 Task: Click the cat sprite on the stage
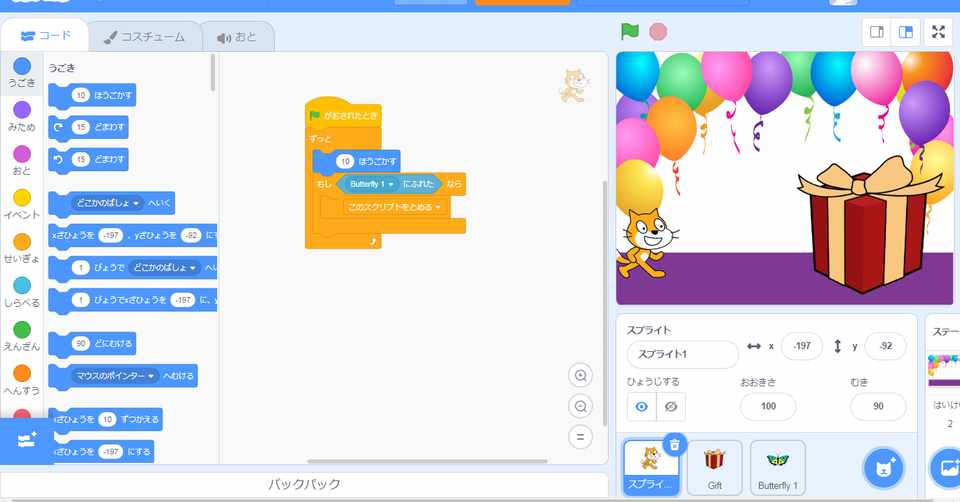tap(646, 245)
